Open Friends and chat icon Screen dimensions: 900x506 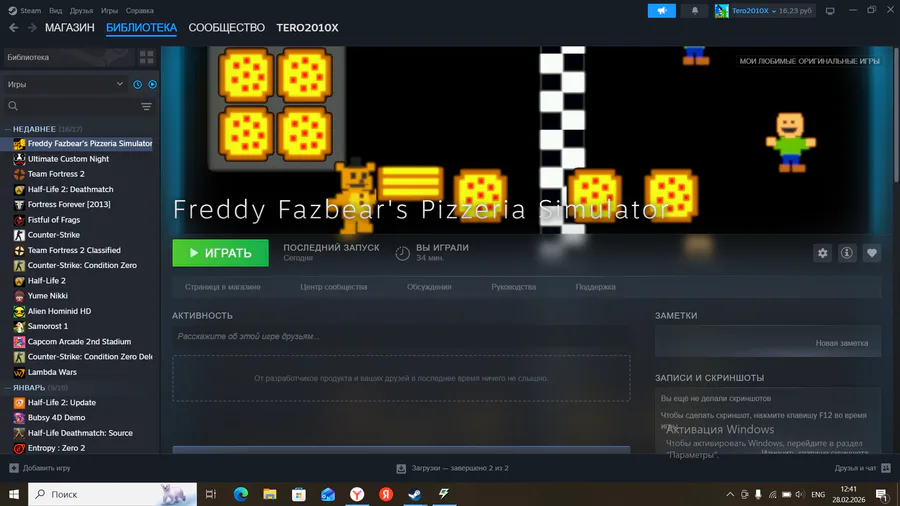886,468
